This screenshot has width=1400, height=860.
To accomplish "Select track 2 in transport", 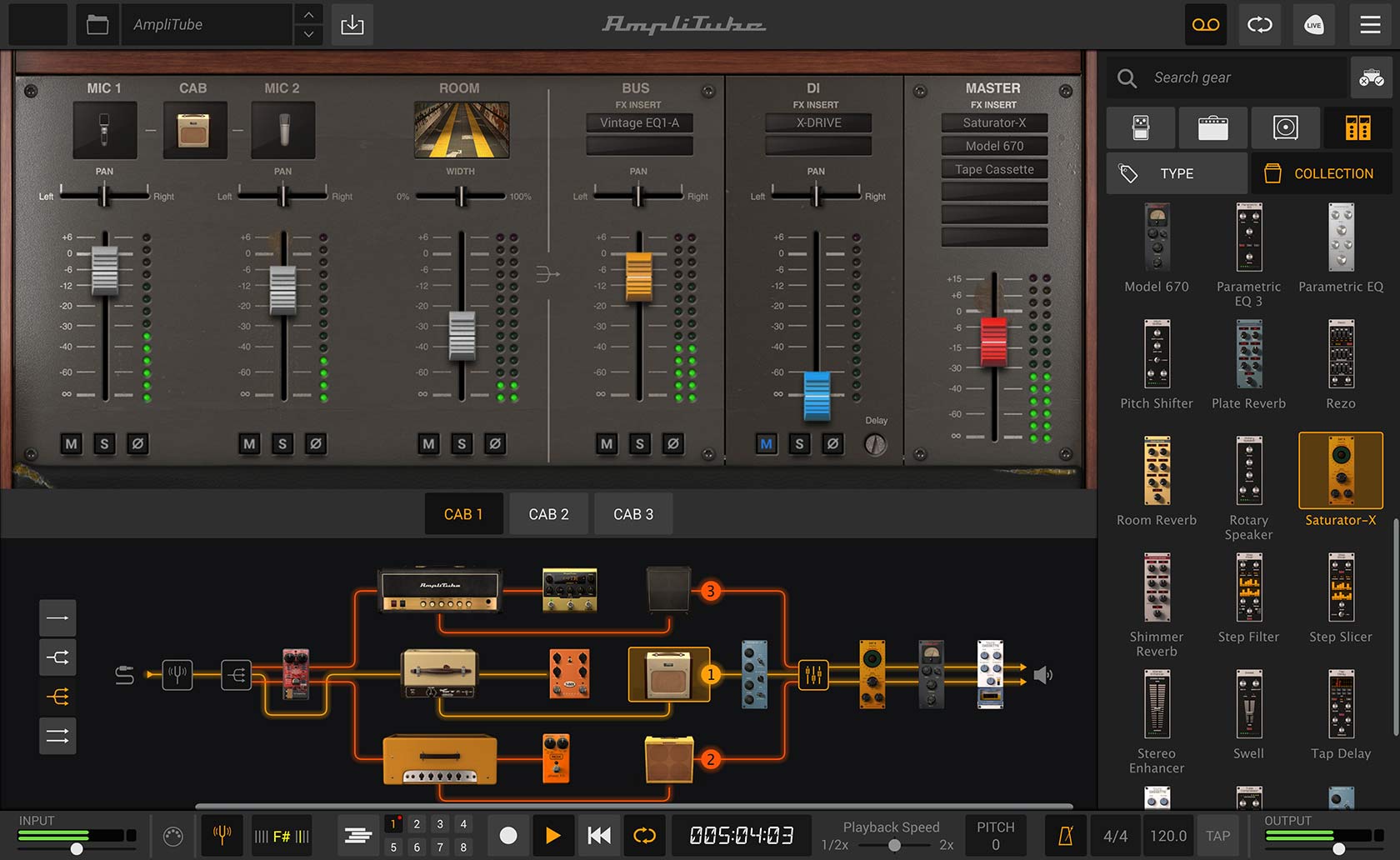I will click(x=417, y=824).
